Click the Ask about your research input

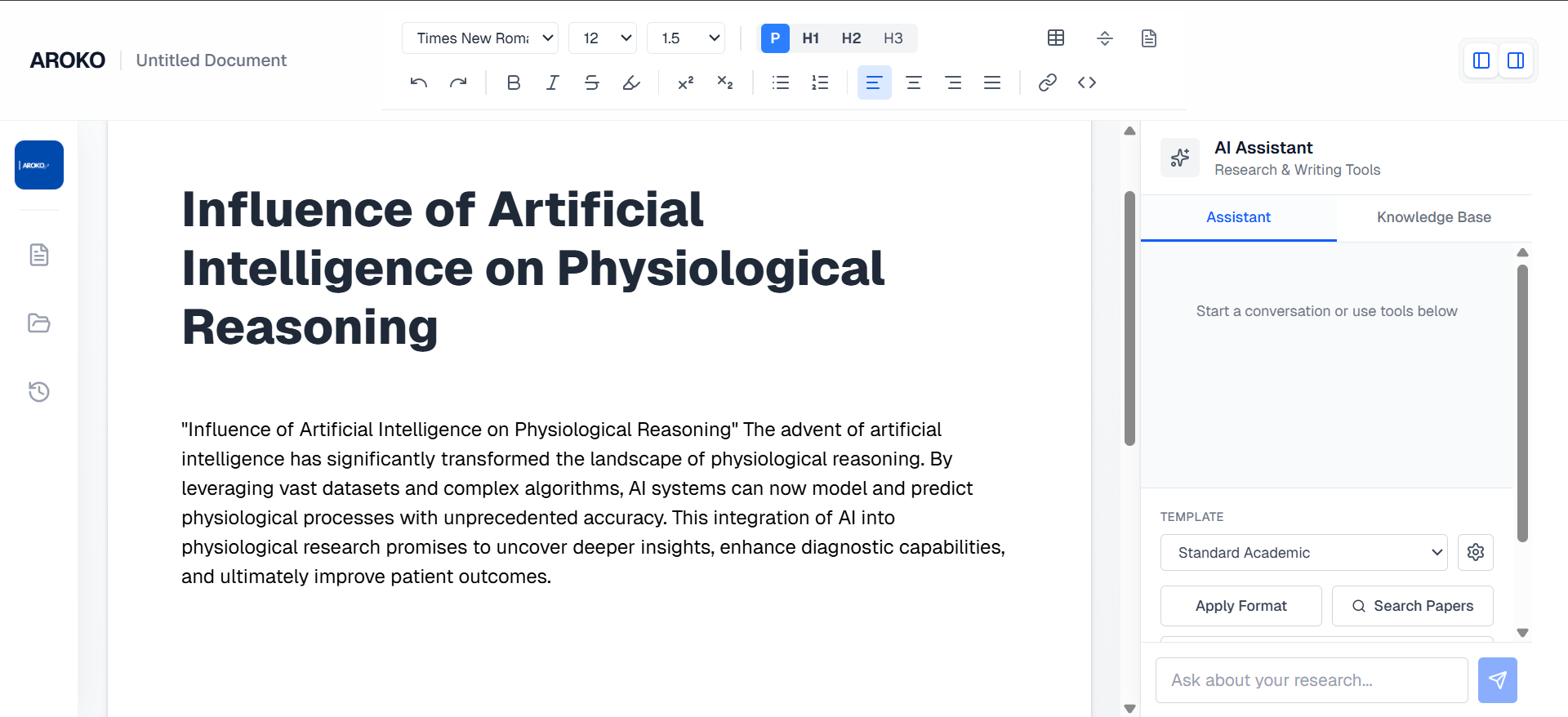click(1312, 680)
